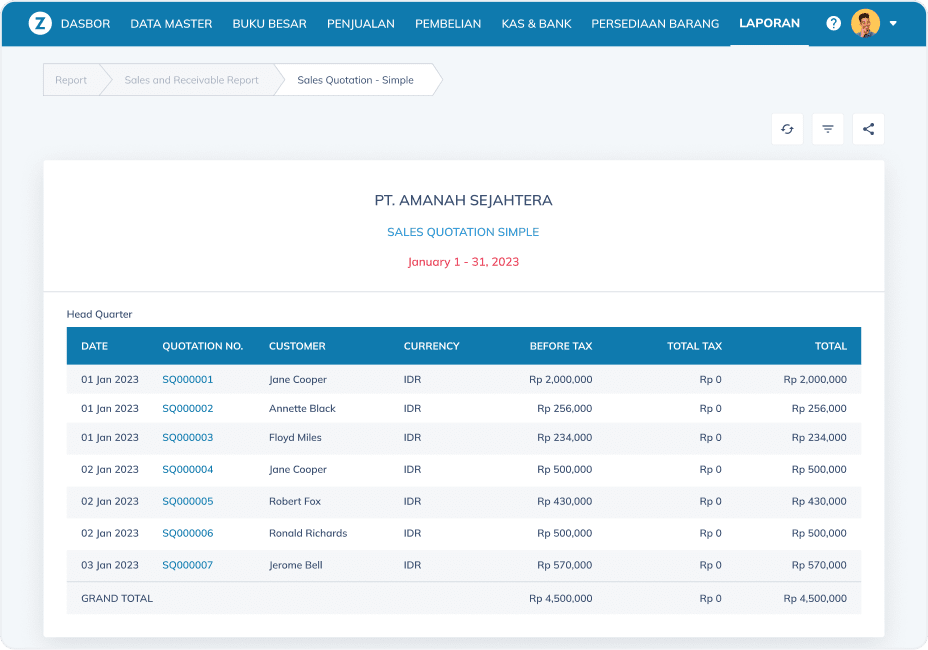Open the PENJUALAN menu
928x650 pixels.
(361, 23)
